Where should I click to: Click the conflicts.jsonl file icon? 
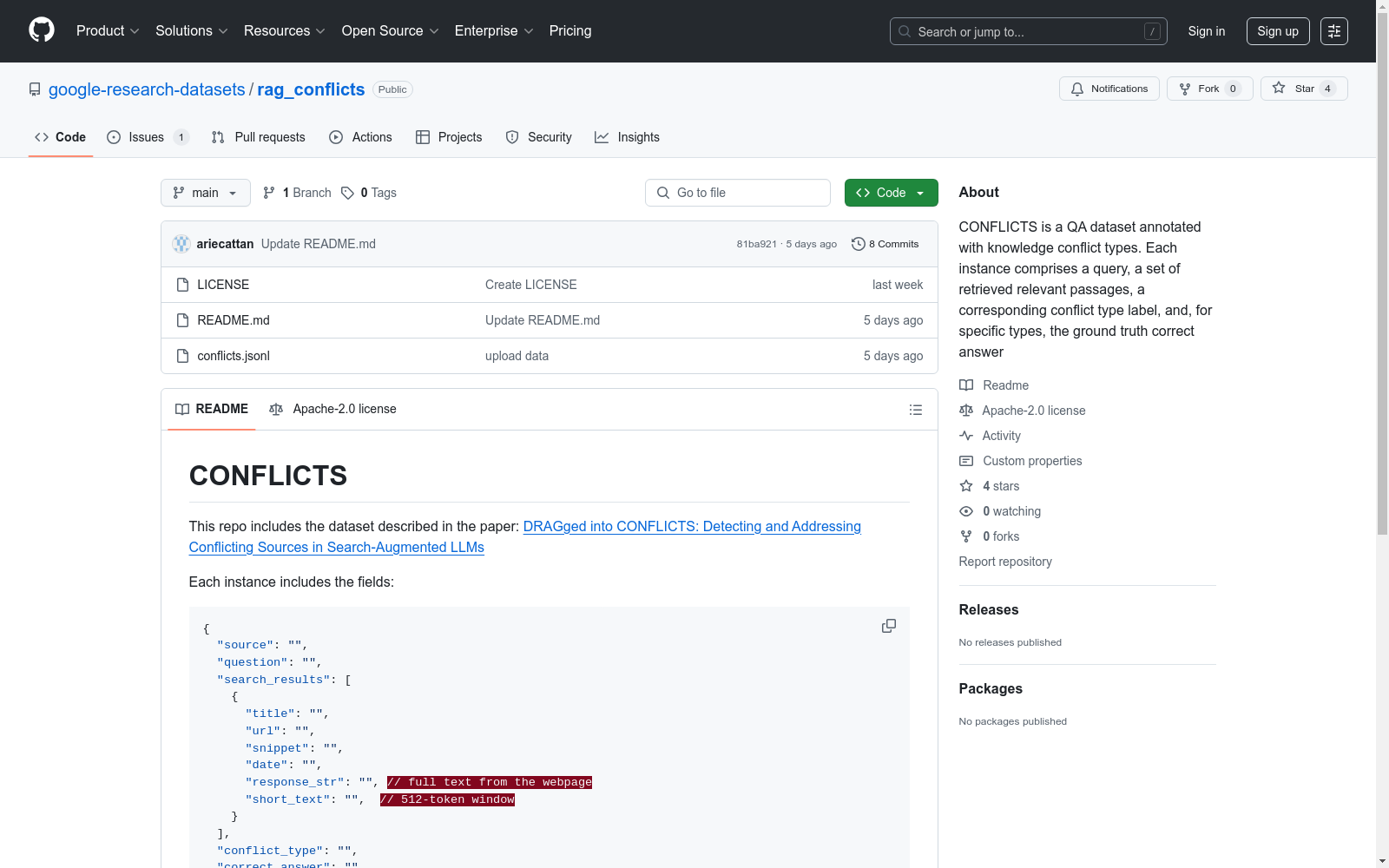(x=182, y=356)
